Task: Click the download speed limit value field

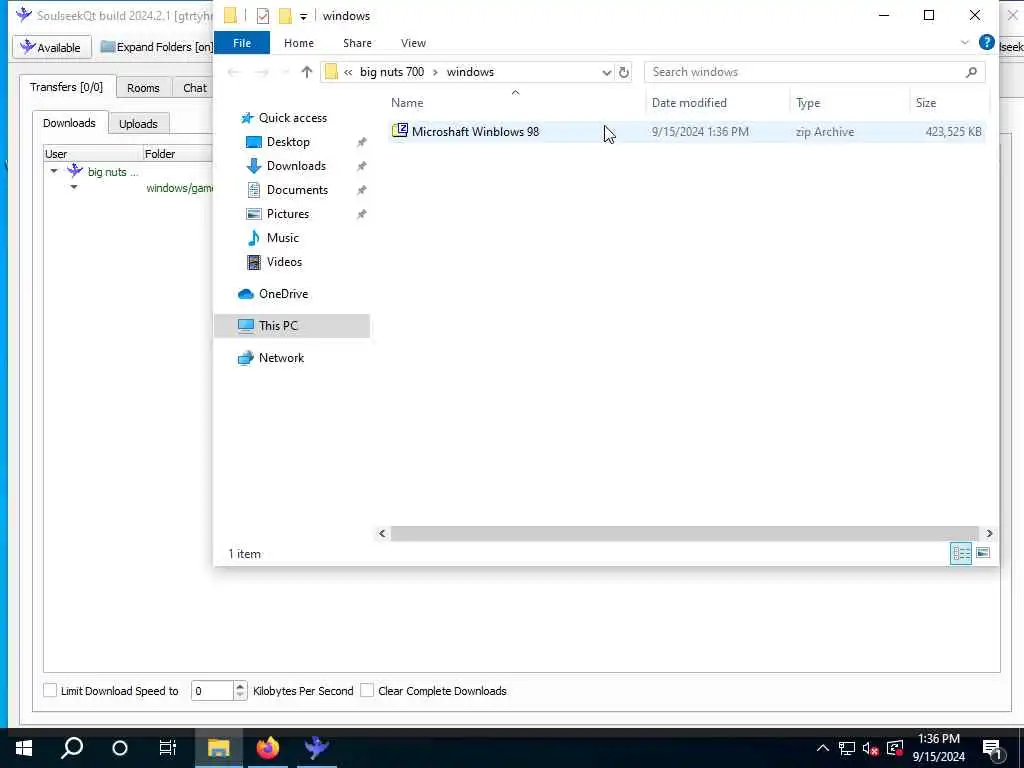Action: (x=212, y=691)
